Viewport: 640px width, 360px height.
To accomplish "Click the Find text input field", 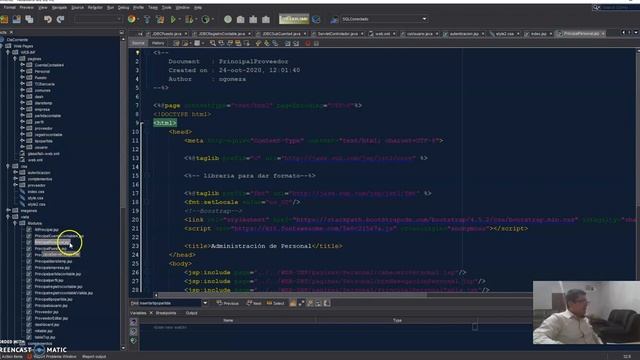I will 171,303.
